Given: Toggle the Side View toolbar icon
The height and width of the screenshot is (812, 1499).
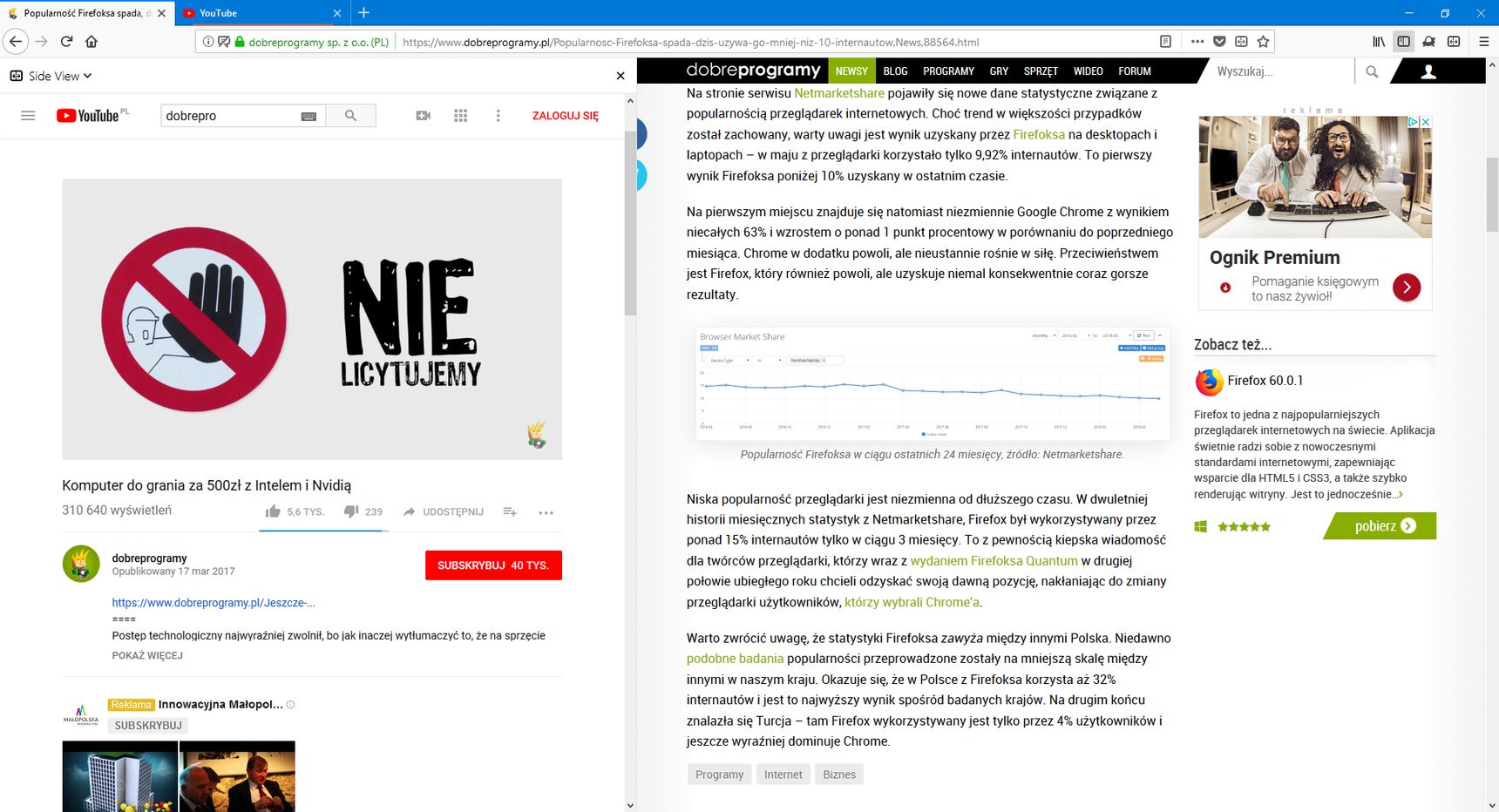Looking at the screenshot, I should [1403, 41].
